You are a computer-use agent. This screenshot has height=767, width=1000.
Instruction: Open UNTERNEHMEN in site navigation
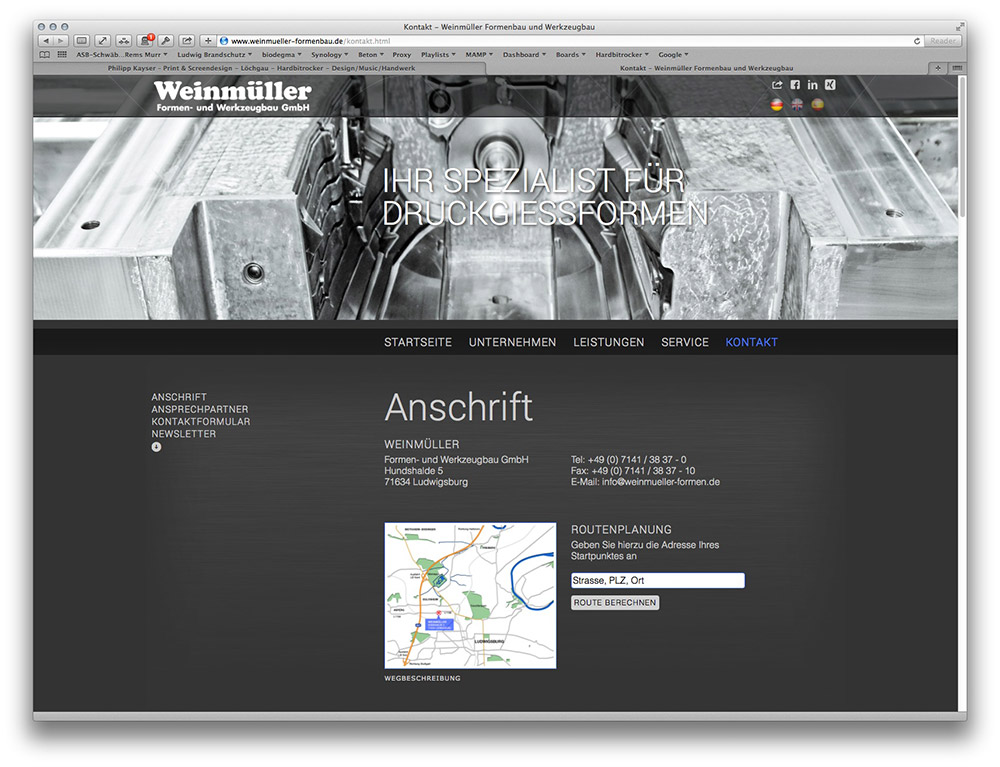[x=512, y=342]
